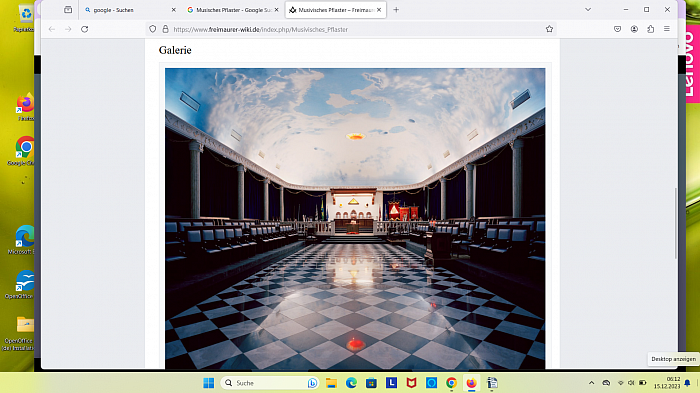Open the recent browsing Firefox View icon
The image size is (700, 393).
(68, 9)
